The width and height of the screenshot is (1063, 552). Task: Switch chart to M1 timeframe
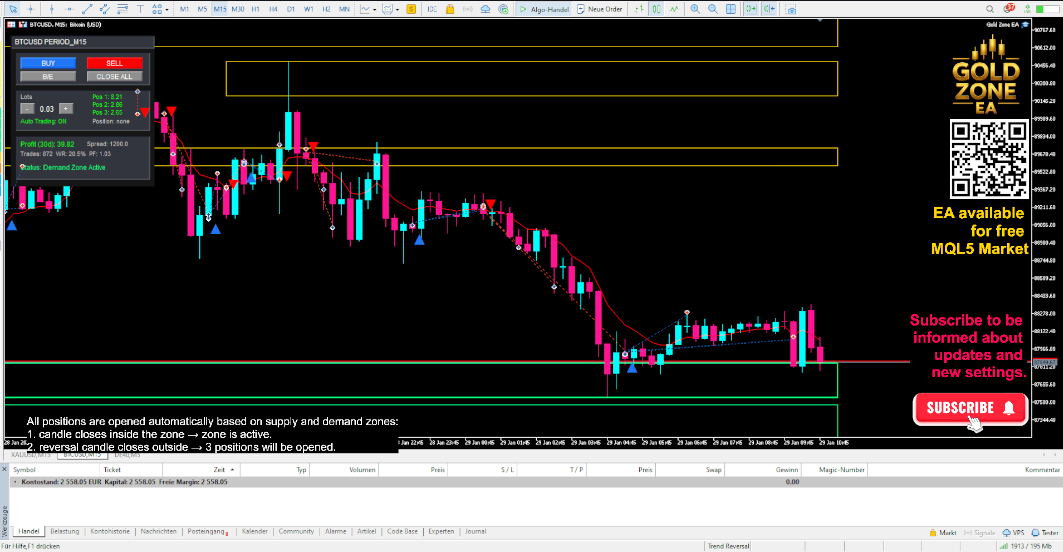[184, 9]
